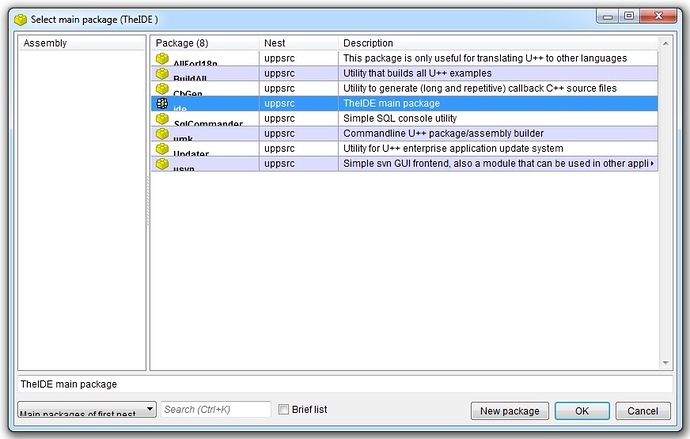Sort by Package (8) column header
This screenshot has height=439, width=690.
[205, 43]
